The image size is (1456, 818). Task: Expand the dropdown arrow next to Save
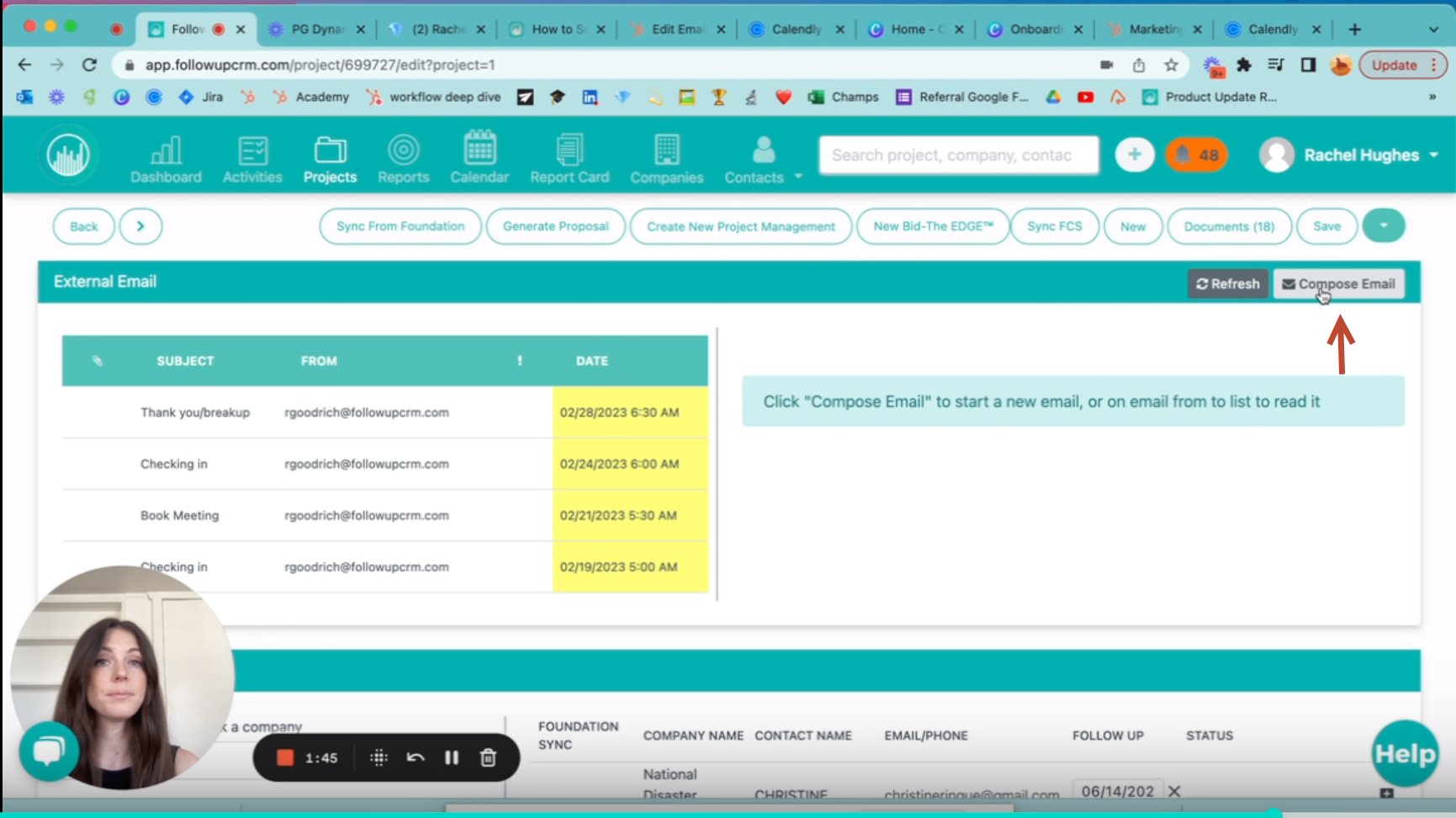(x=1383, y=226)
